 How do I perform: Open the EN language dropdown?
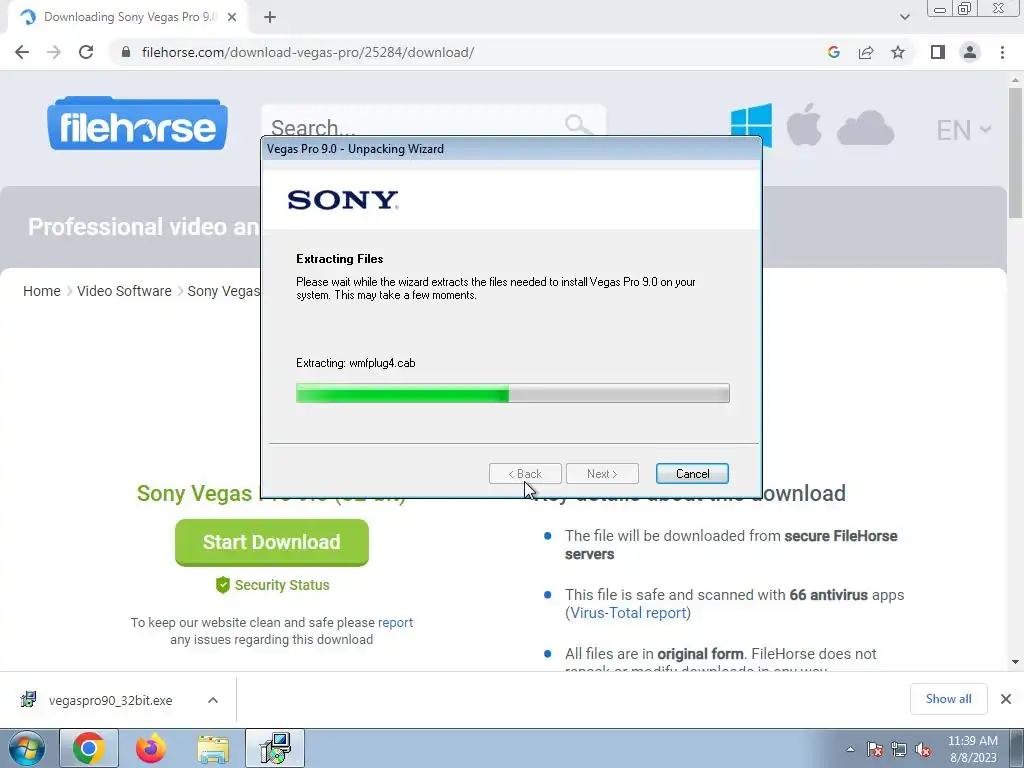tap(964, 130)
